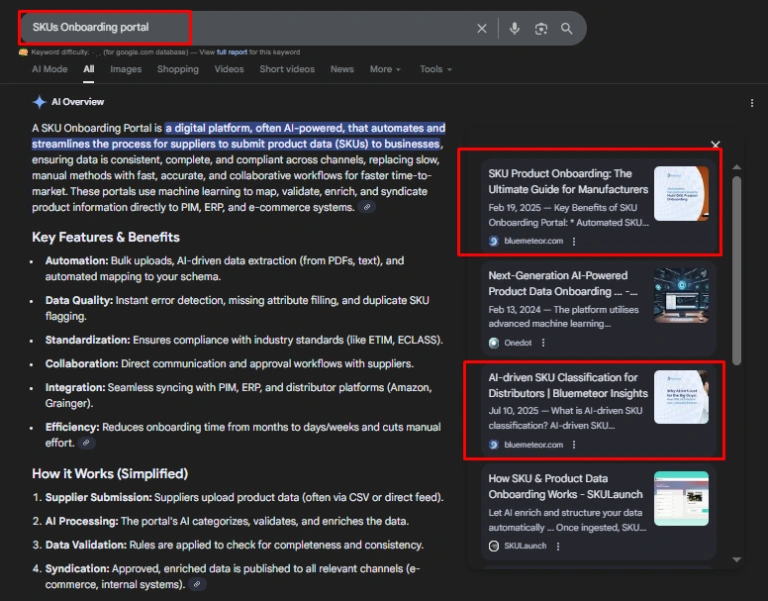768x601 pixels.
Task: Click the SKULaunch favicon
Action: coord(494,546)
